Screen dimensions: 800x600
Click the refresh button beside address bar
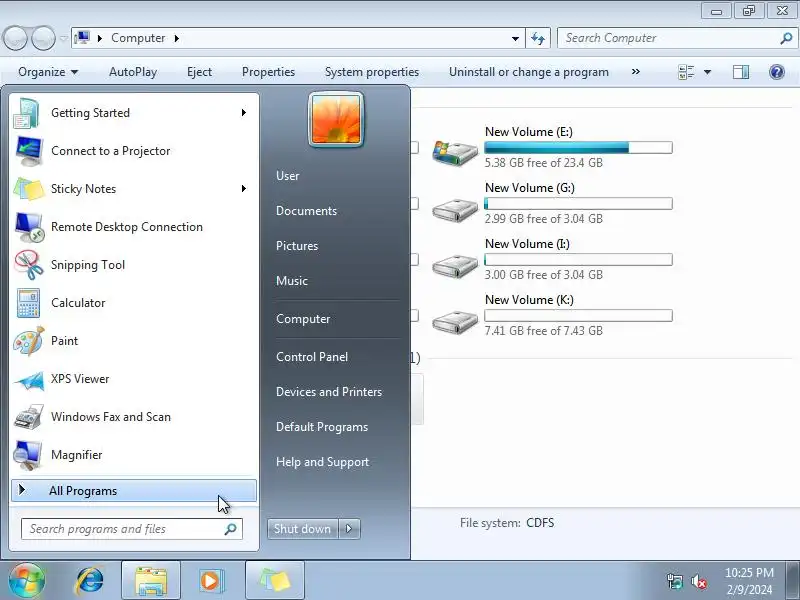point(538,38)
